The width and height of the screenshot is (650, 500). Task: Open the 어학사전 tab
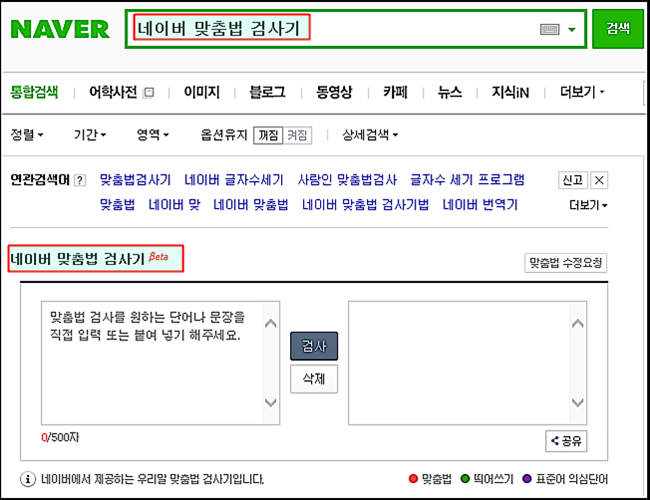pos(113,92)
